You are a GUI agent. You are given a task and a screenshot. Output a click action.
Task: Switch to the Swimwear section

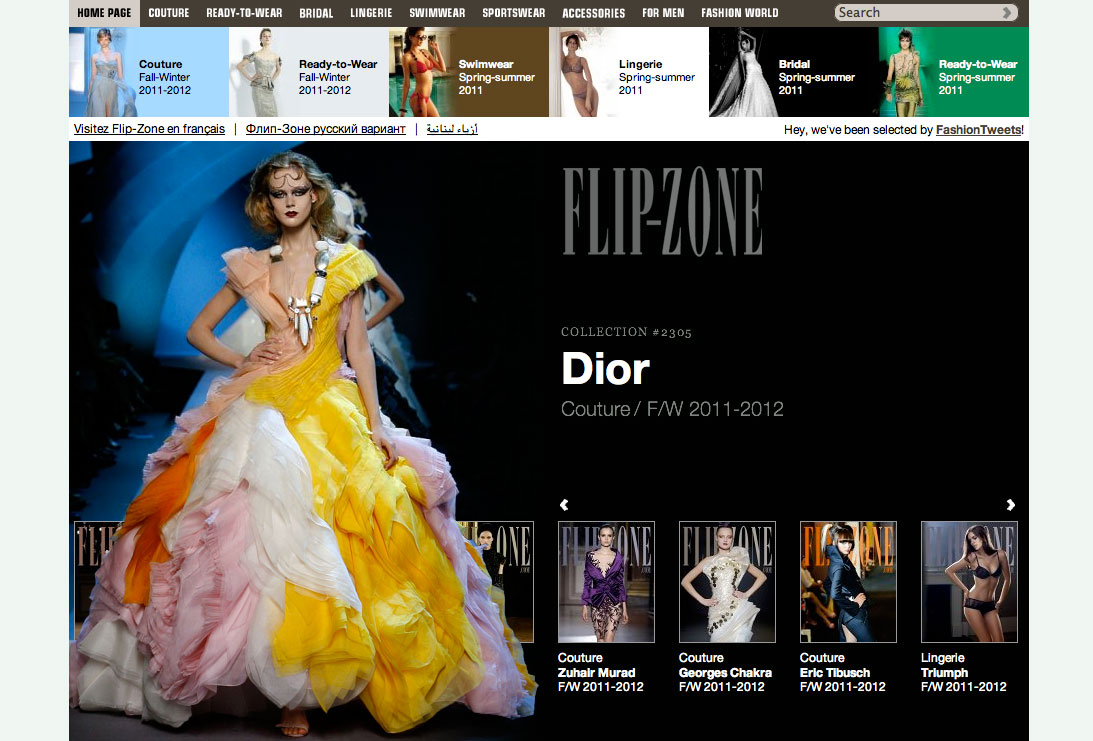(436, 13)
